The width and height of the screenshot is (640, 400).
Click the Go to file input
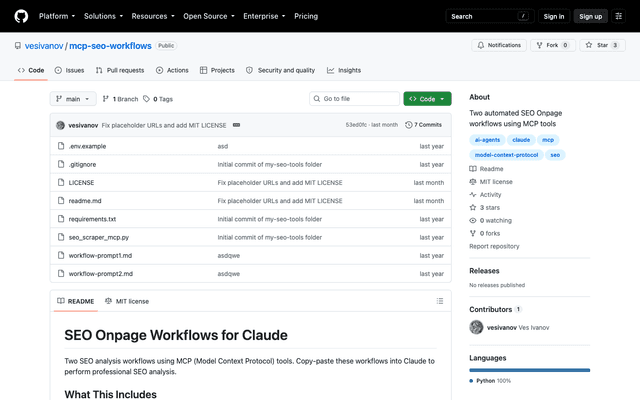(x=354, y=99)
